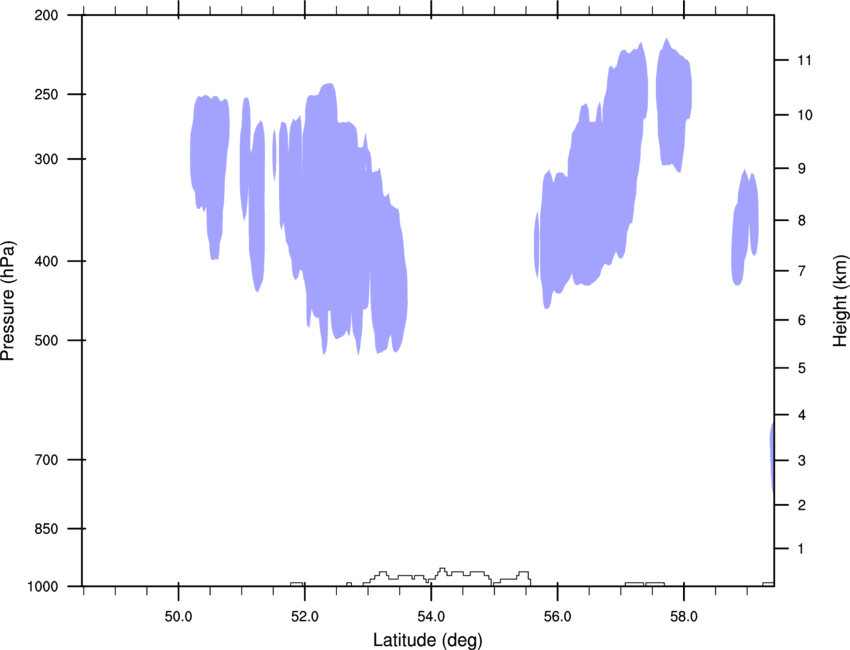Select the 200 pressure tick label
This screenshot has width=850, height=650.
pyautogui.click(x=46, y=15)
